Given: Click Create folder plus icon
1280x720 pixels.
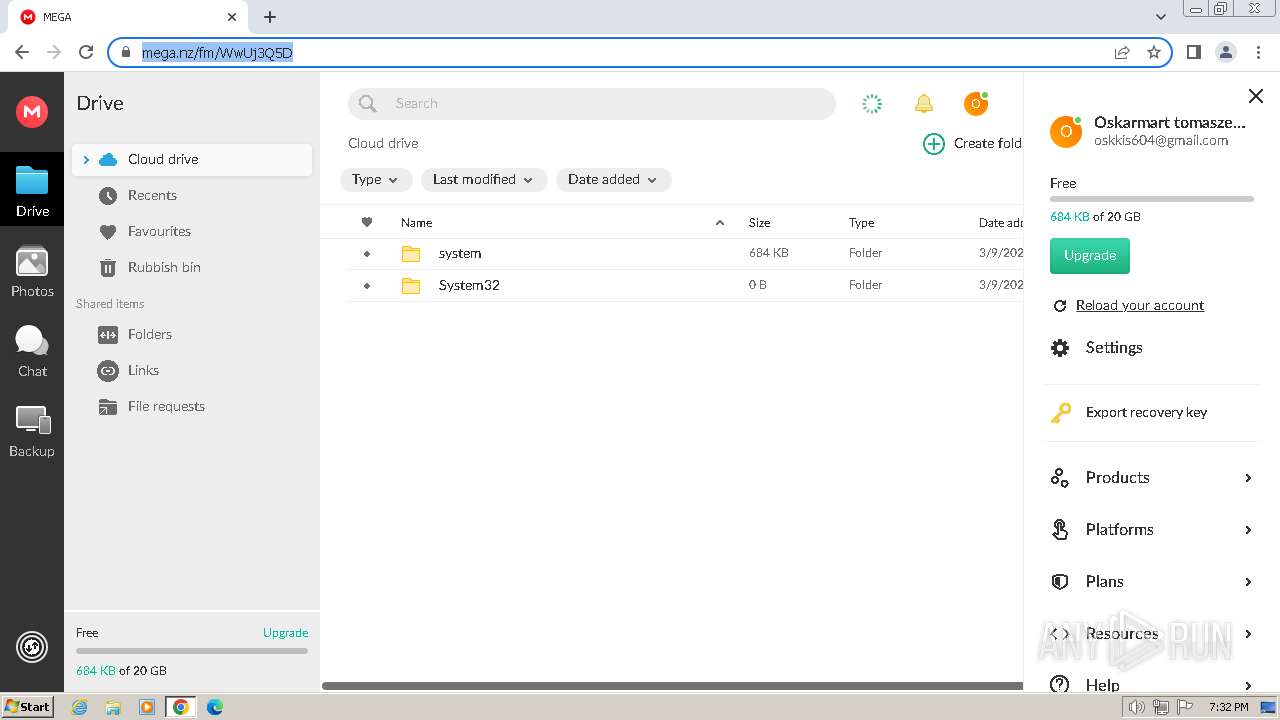Looking at the screenshot, I should pyautogui.click(x=934, y=144).
